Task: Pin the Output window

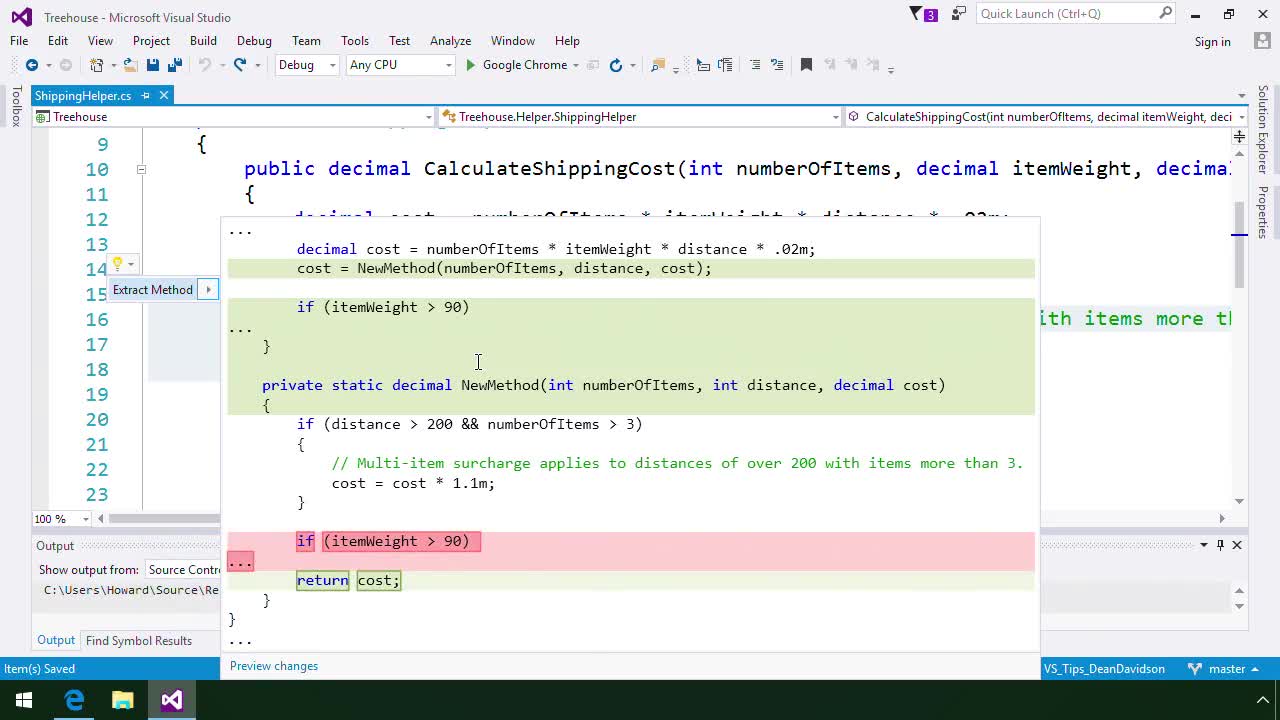Action: click(1219, 545)
